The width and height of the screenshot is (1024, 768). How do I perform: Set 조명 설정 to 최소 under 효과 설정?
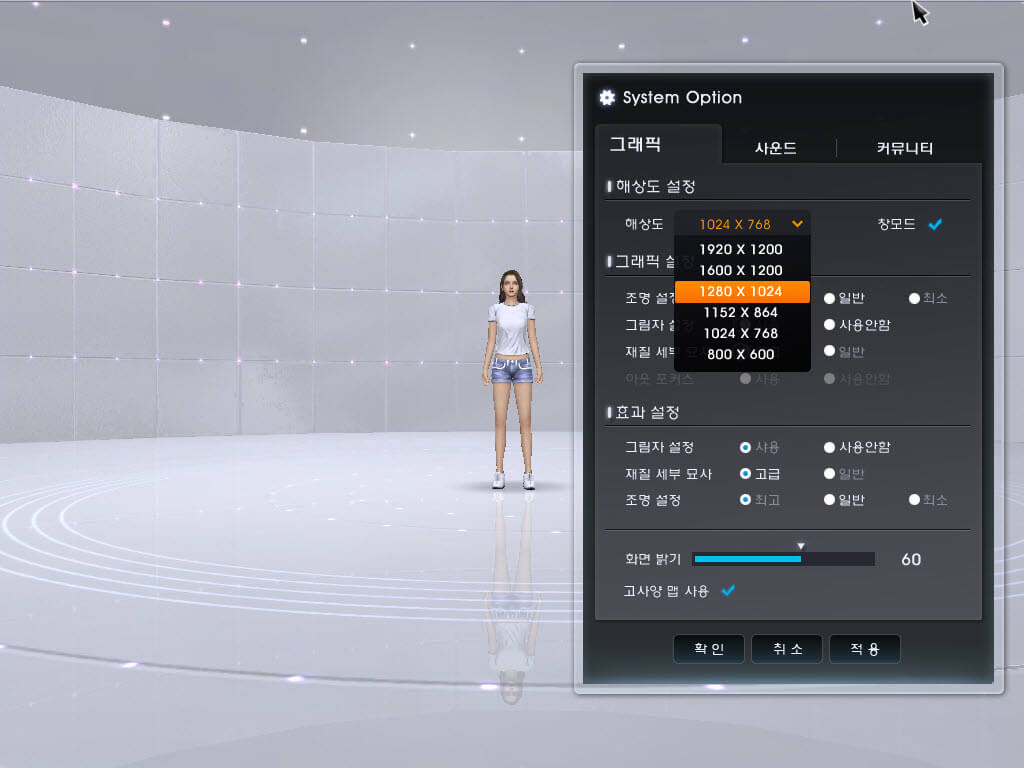point(913,500)
